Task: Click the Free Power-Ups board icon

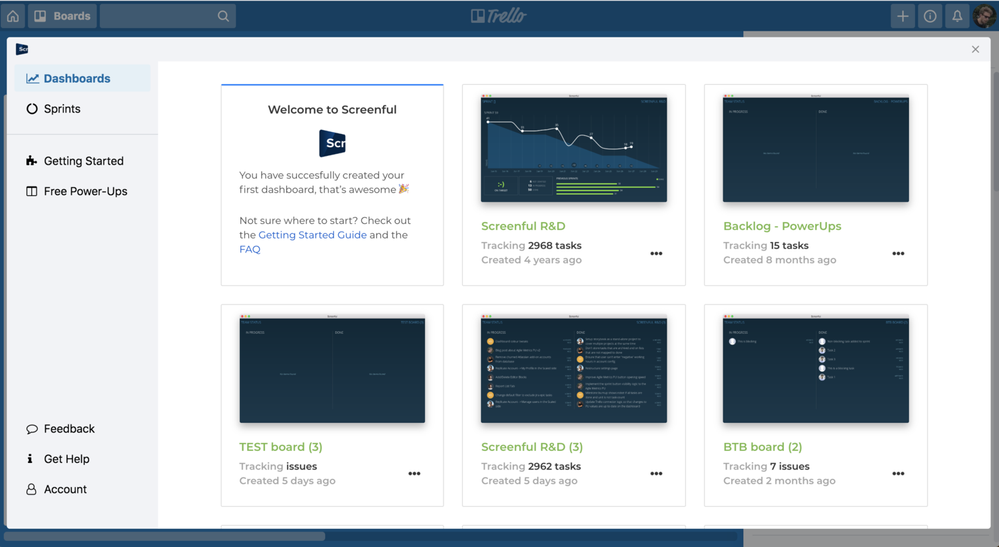Action: (31, 191)
